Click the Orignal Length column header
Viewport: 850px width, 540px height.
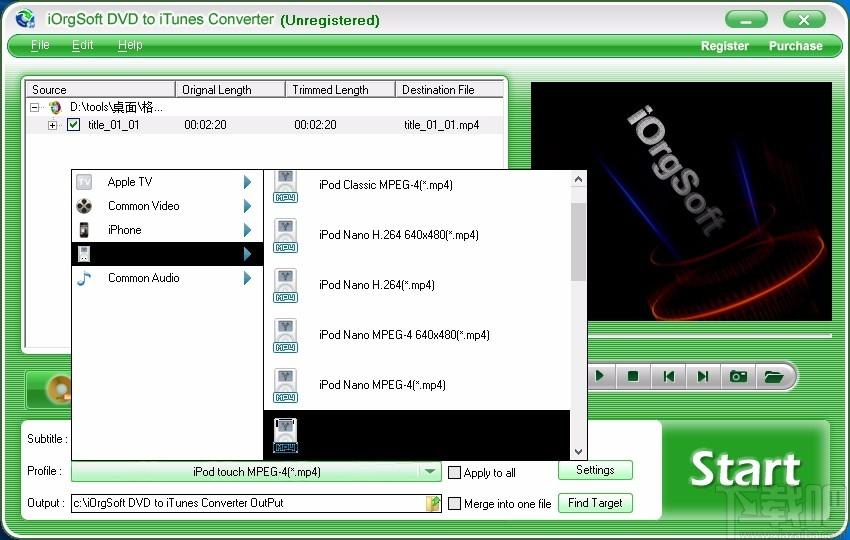click(230, 89)
